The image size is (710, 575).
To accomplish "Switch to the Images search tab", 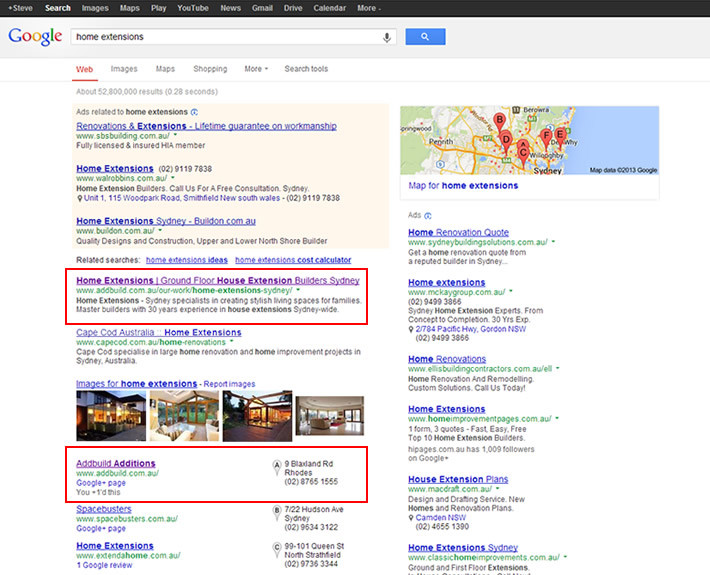I will pos(124,69).
